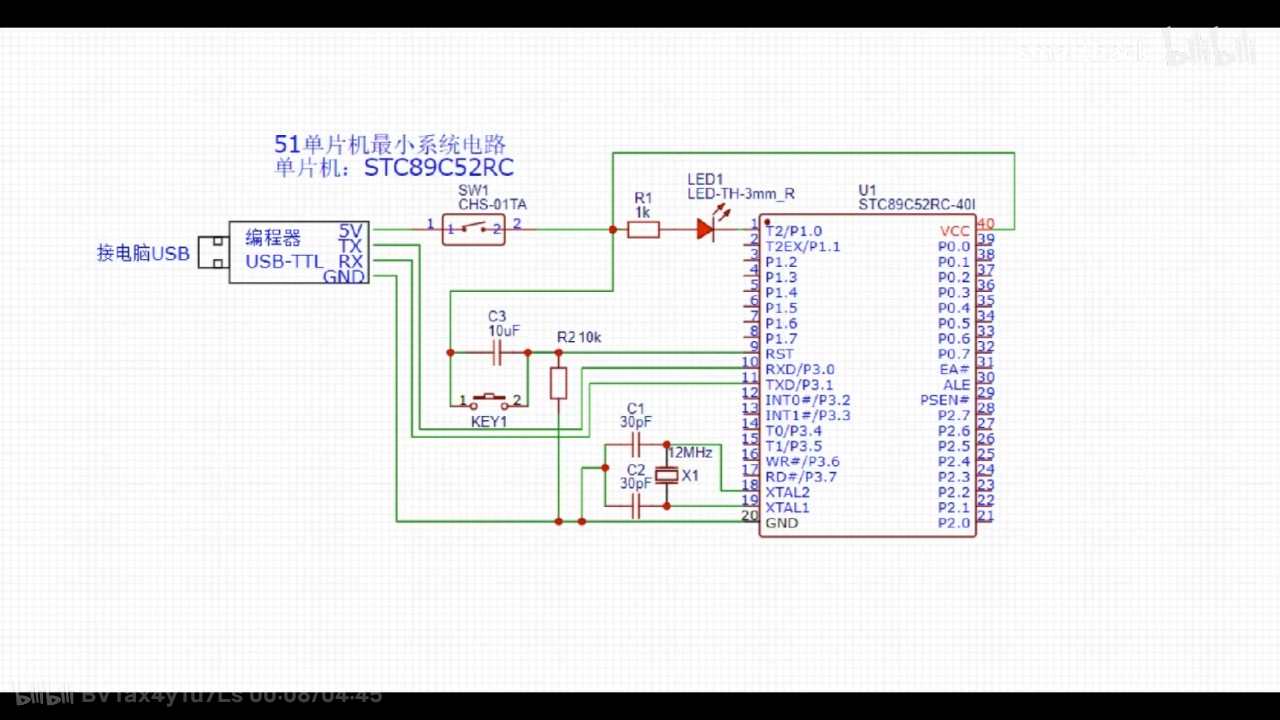Image resolution: width=1280 pixels, height=720 pixels.
Task: Click the KEY1 designator label
Action: tap(489, 422)
